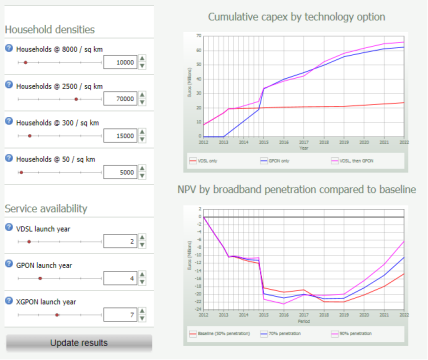
Task: Increase Households @ 8000 value with up arrow
Action: tap(142, 58)
